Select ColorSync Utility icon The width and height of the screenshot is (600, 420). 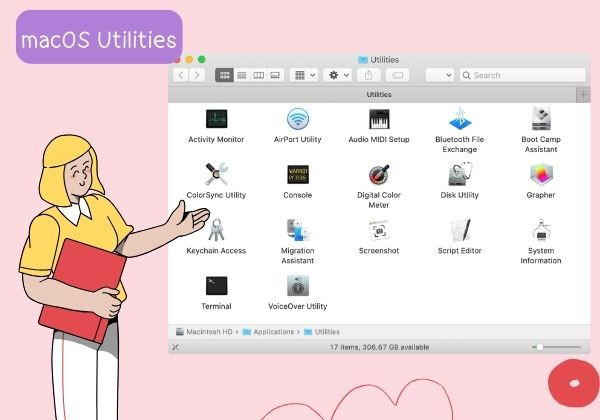coord(216,174)
